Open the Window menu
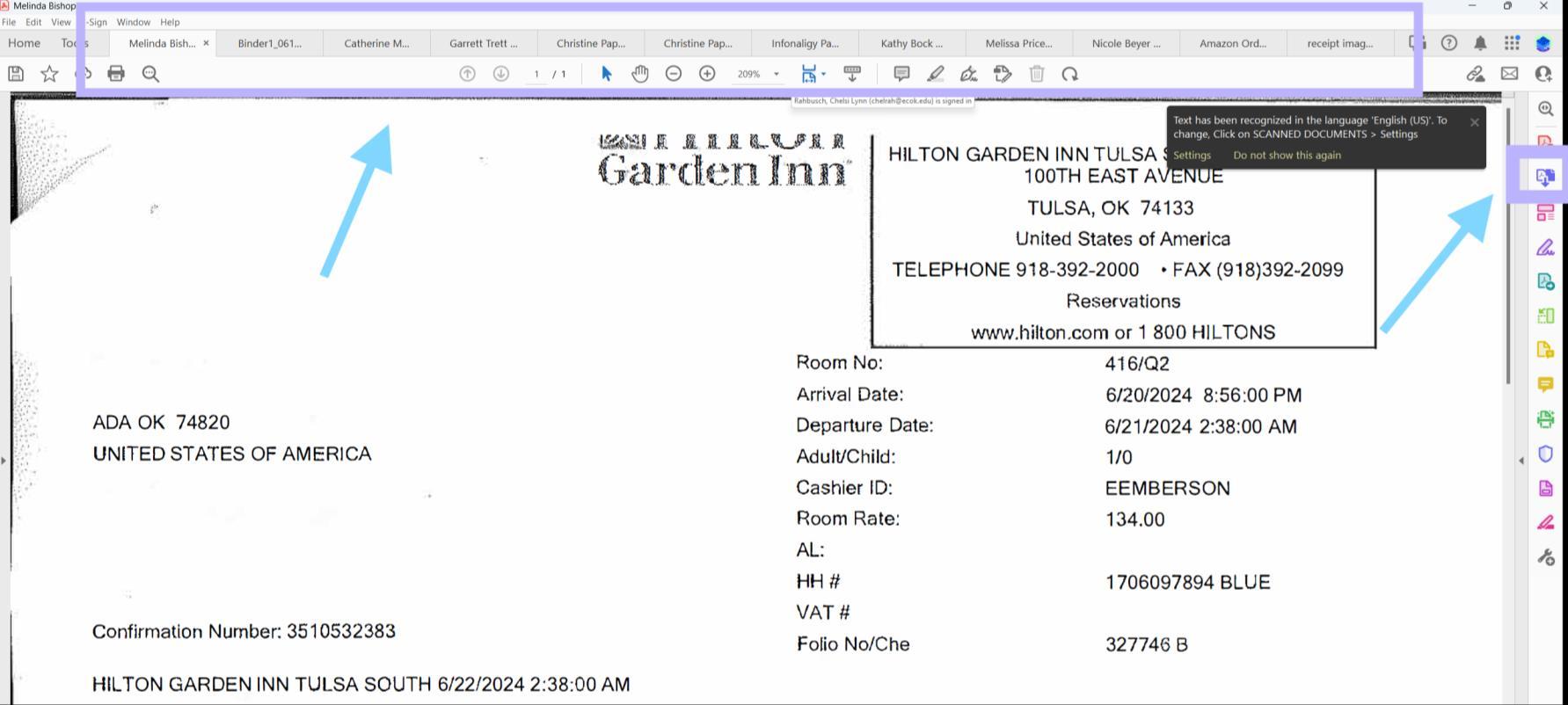 tap(134, 22)
